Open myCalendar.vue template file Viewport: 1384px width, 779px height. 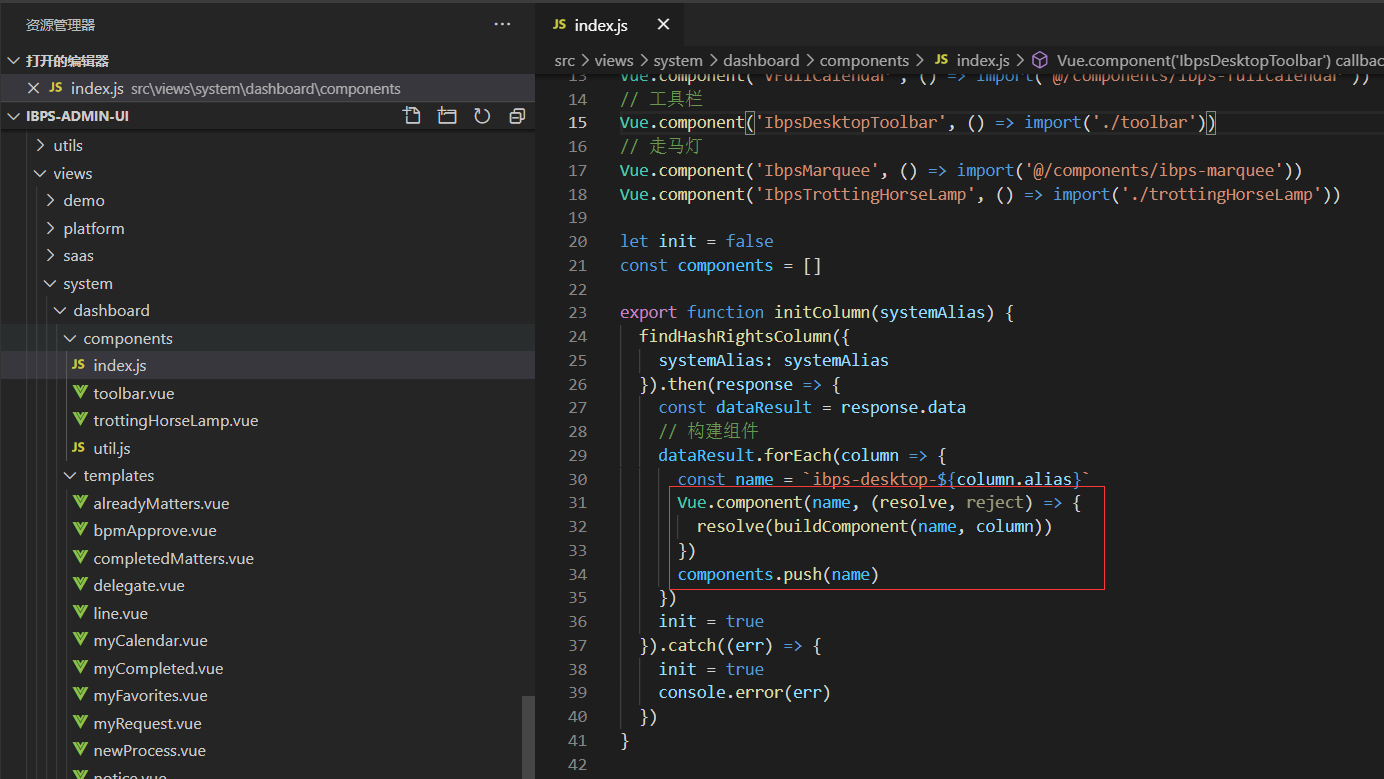(x=150, y=641)
